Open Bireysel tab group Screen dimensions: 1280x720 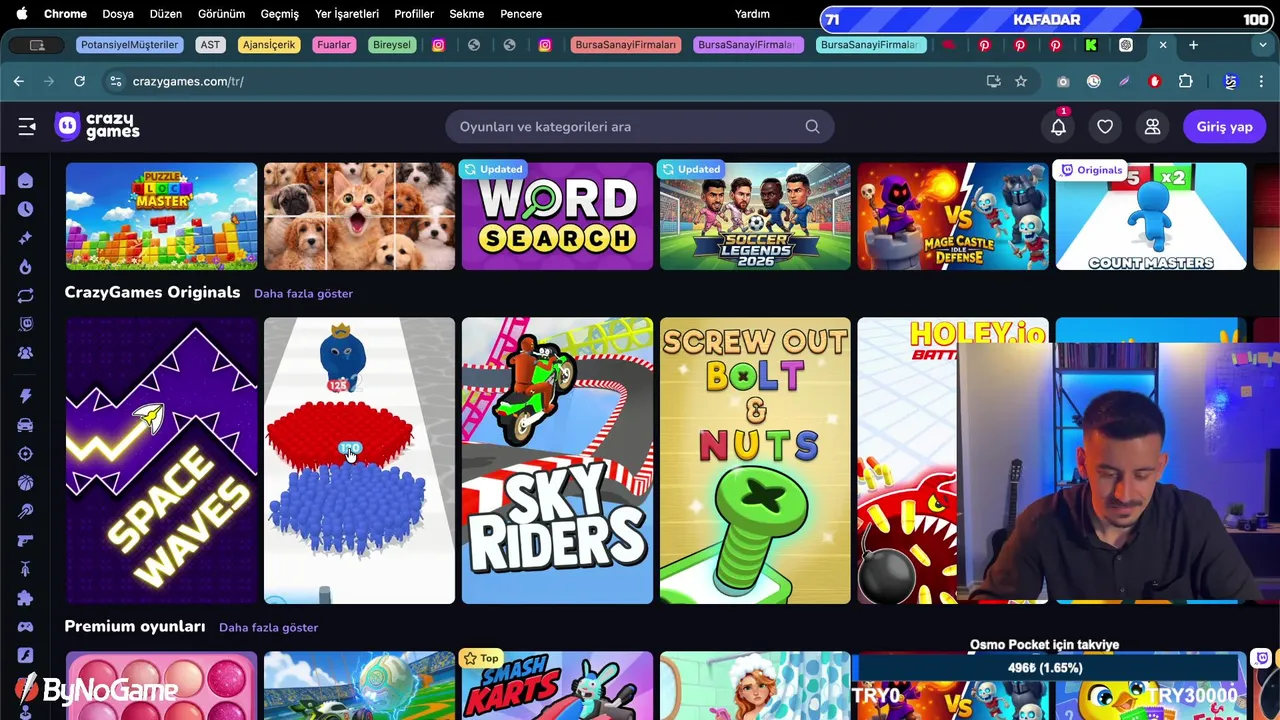tap(392, 45)
